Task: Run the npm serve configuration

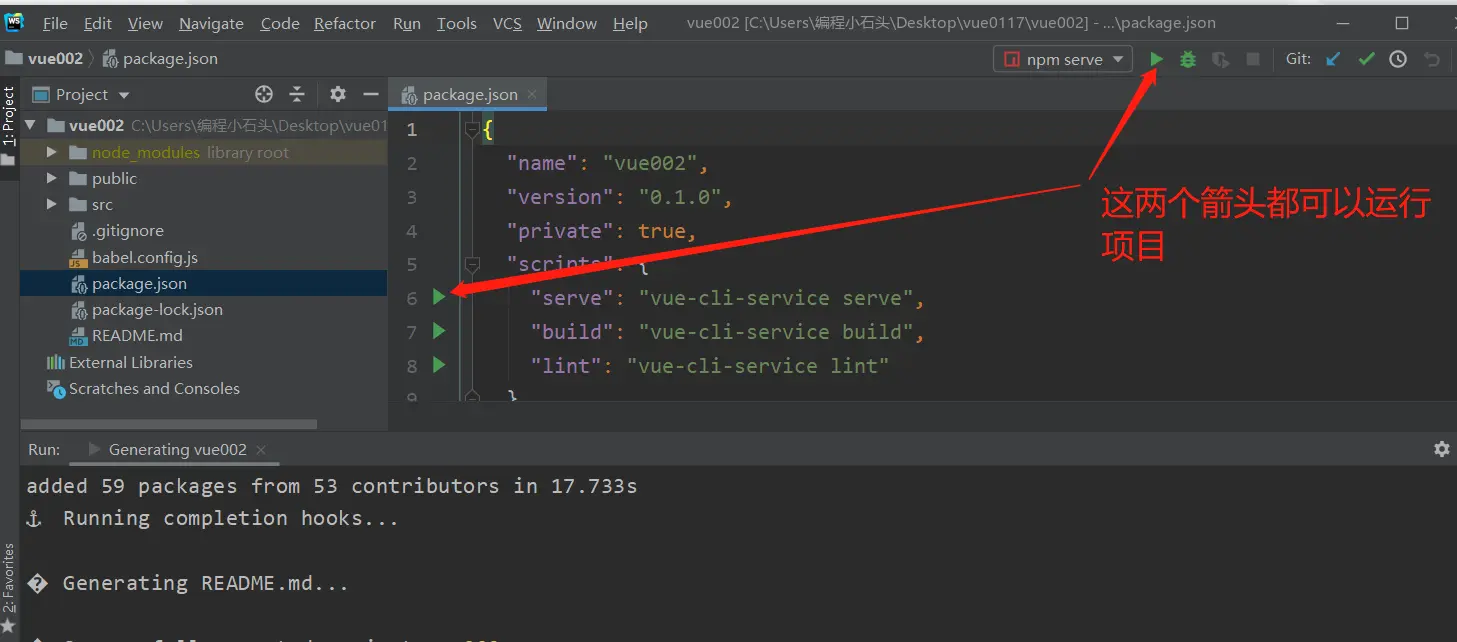Action: click(x=1156, y=59)
